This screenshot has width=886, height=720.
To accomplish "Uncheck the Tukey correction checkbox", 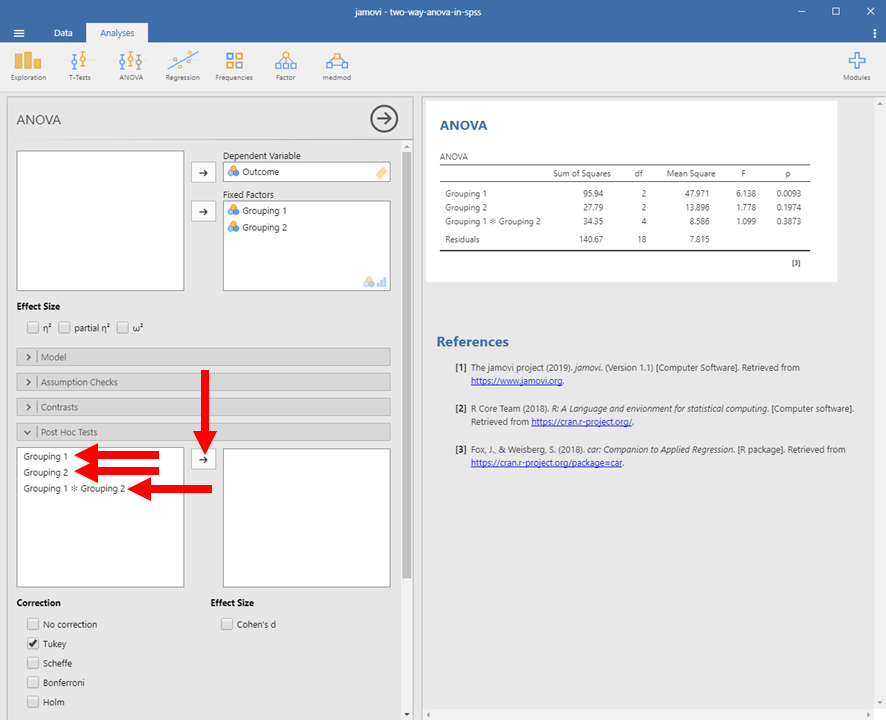I will pyautogui.click(x=34, y=644).
